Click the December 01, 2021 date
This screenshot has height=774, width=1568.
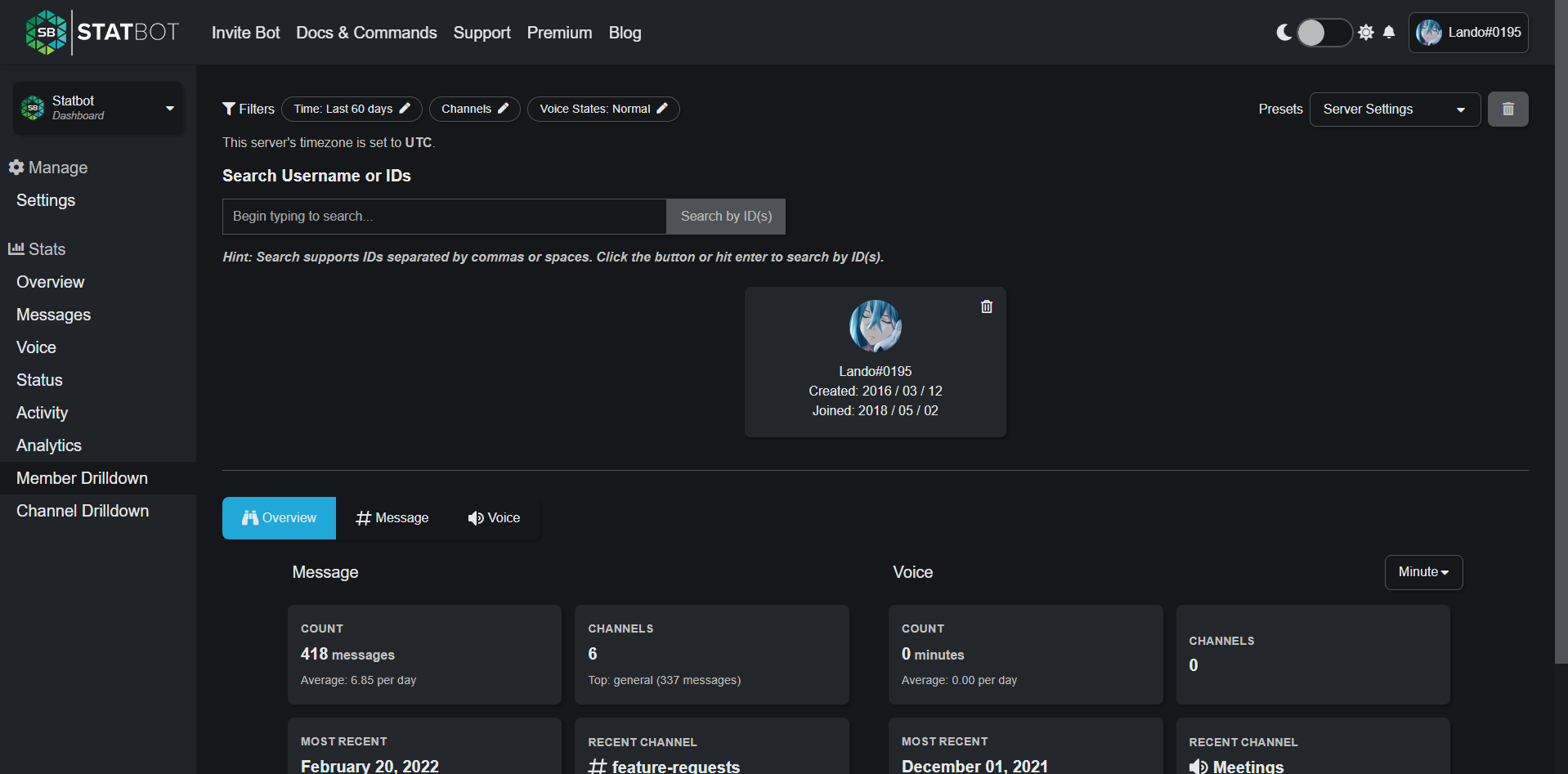point(974,766)
